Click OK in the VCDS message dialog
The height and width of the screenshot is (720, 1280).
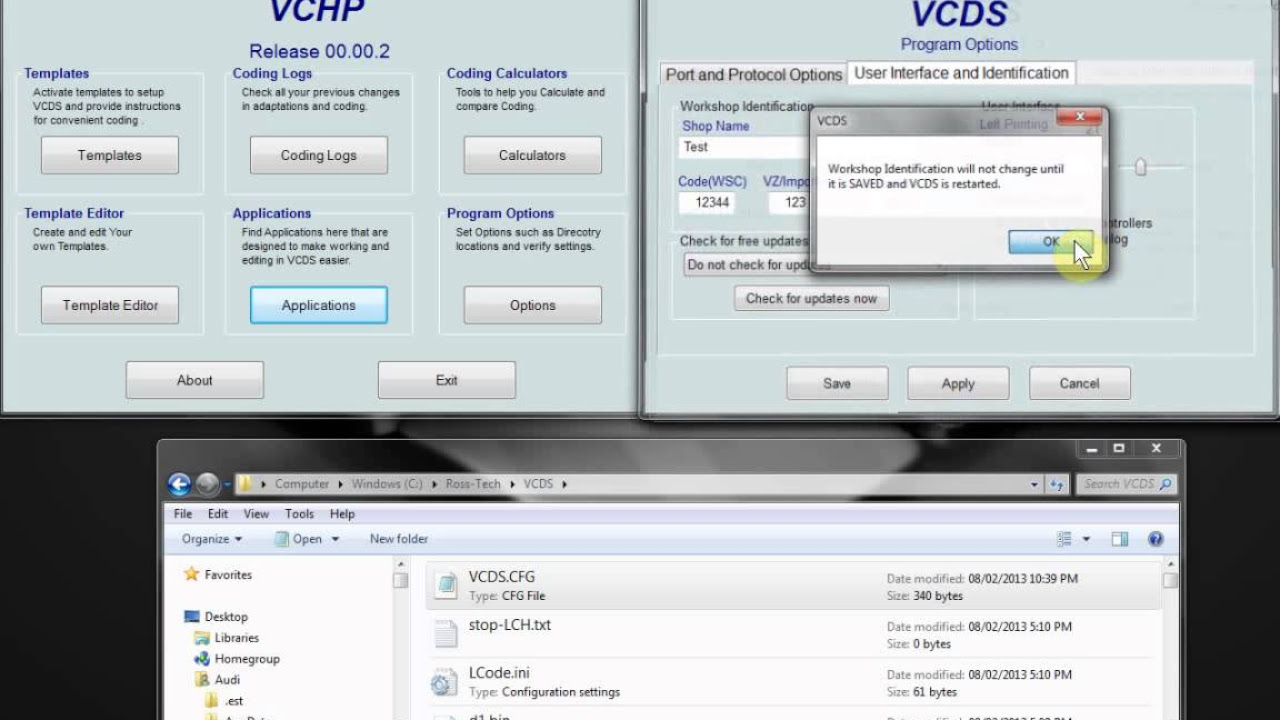click(x=1050, y=242)
